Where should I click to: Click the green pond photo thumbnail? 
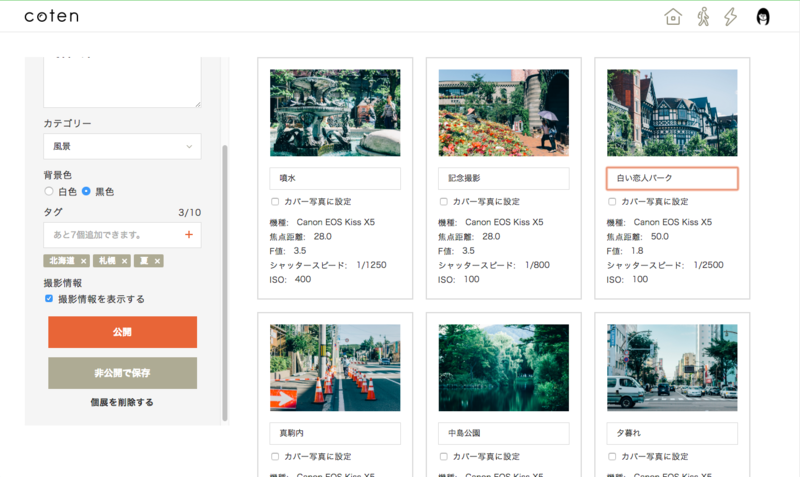pyautogui.click(x=504, y=368)
